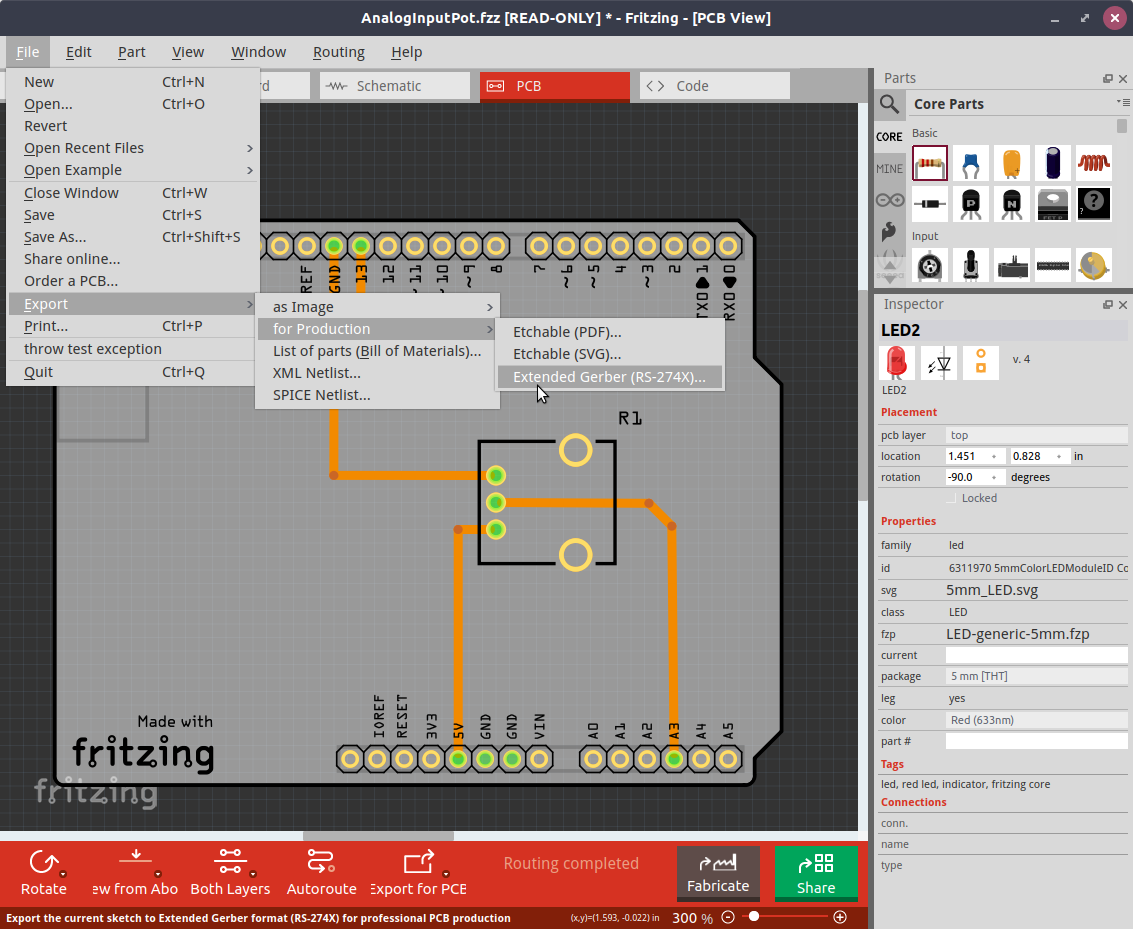Open the Routing menu
This screenshot has height=929, width=1133.
pos(338,52)
